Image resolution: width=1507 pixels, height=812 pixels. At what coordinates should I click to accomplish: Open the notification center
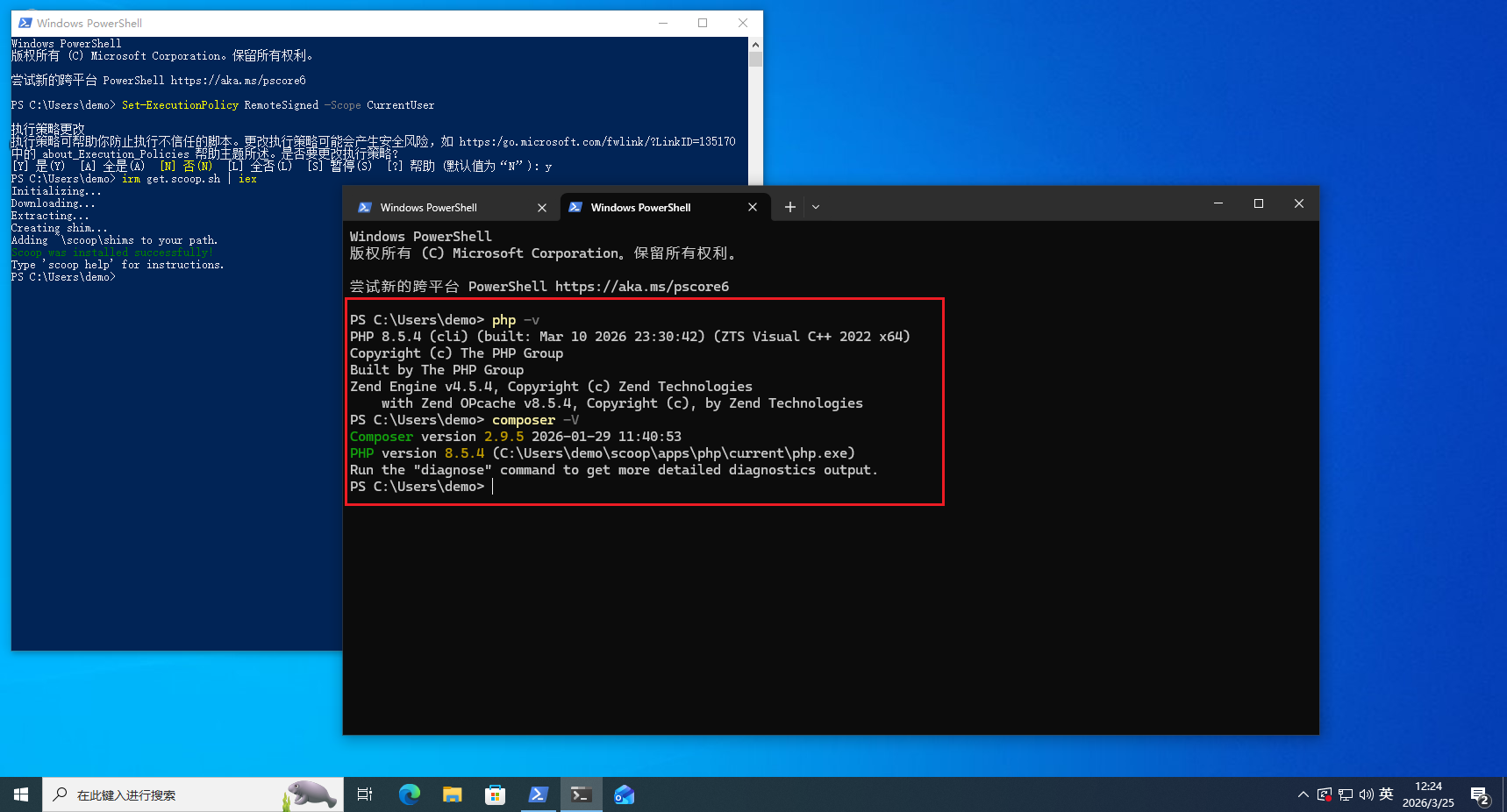pos(1480,795)
